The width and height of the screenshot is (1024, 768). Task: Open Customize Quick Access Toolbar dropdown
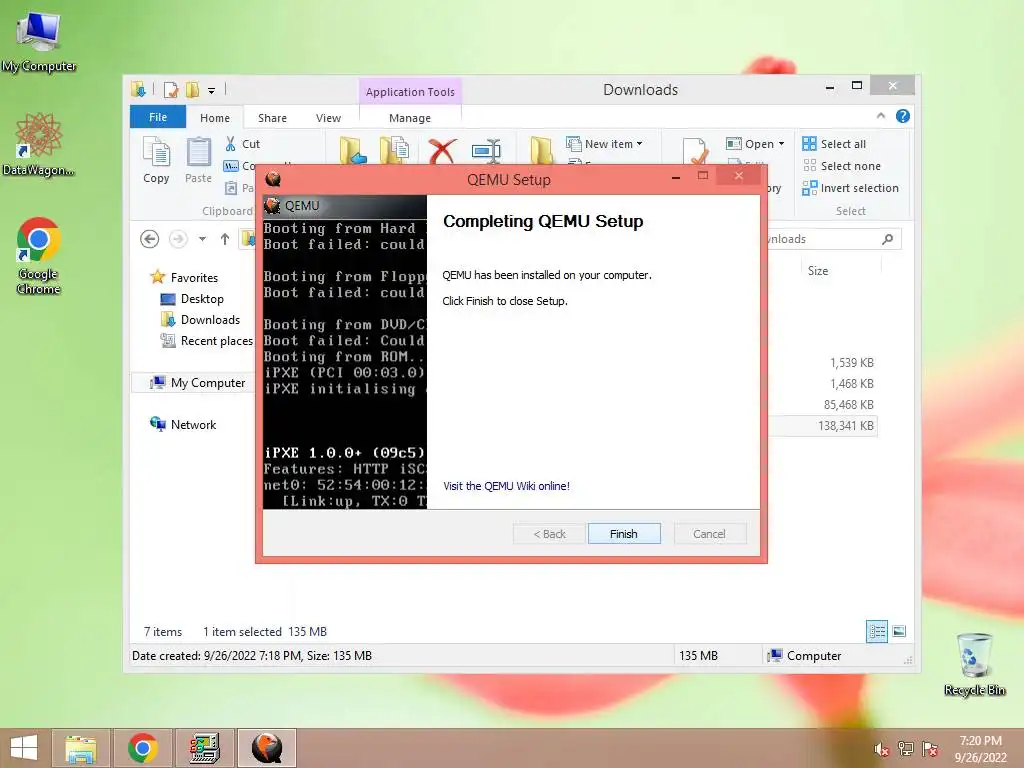coord(211,90)
